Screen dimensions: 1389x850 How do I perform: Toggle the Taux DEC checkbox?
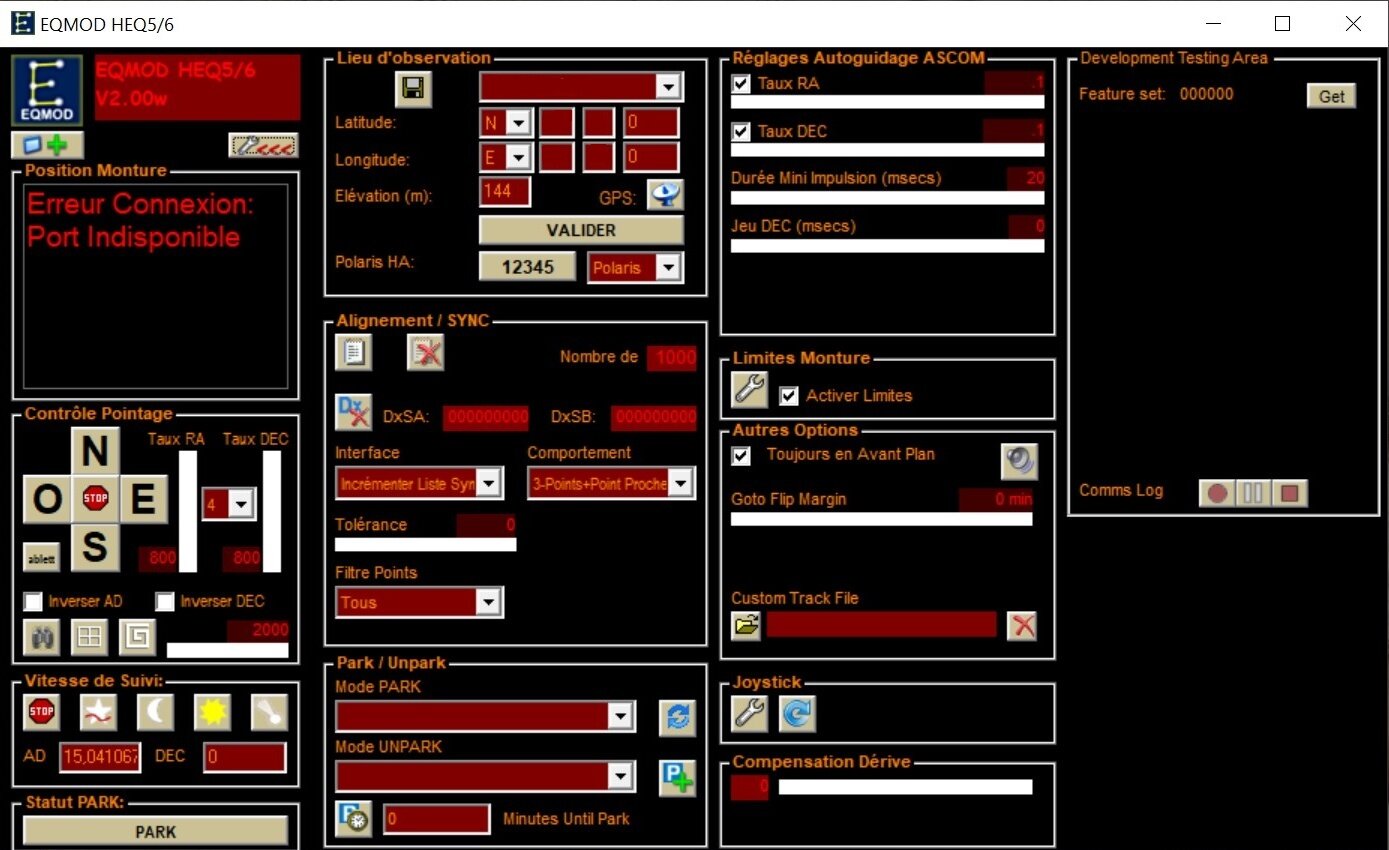pyautogui.click(x=741, y=131)
